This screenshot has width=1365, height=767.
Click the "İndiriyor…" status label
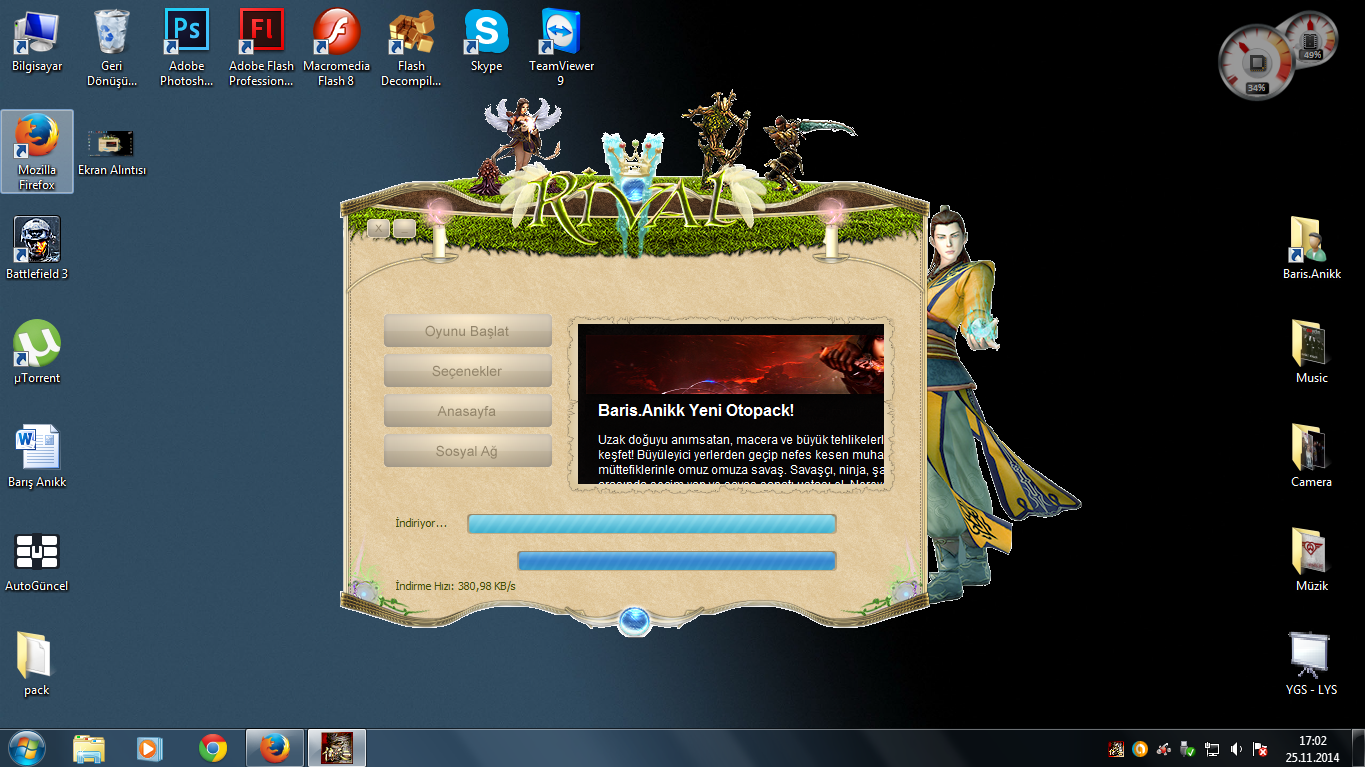[421, 523]
